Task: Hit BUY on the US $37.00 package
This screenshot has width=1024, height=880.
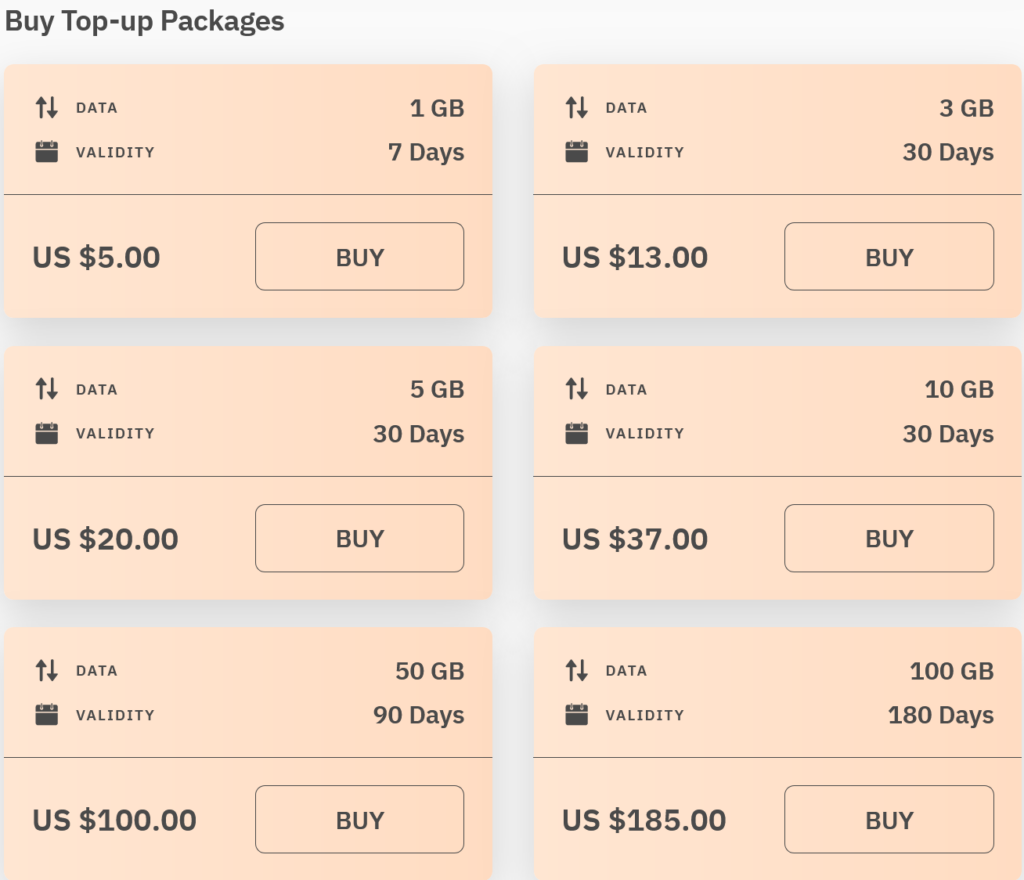Action: click(888, 538)
